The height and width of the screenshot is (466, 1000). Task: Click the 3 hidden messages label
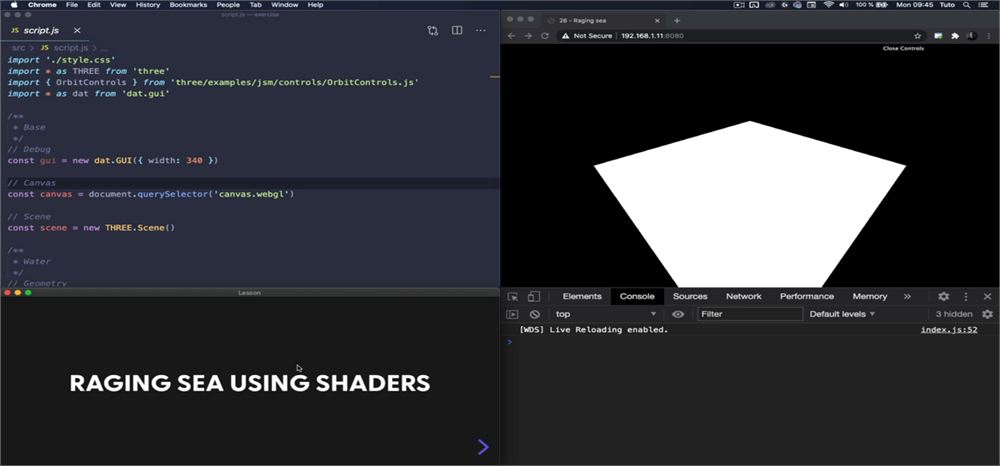click(x=954, y=314)
